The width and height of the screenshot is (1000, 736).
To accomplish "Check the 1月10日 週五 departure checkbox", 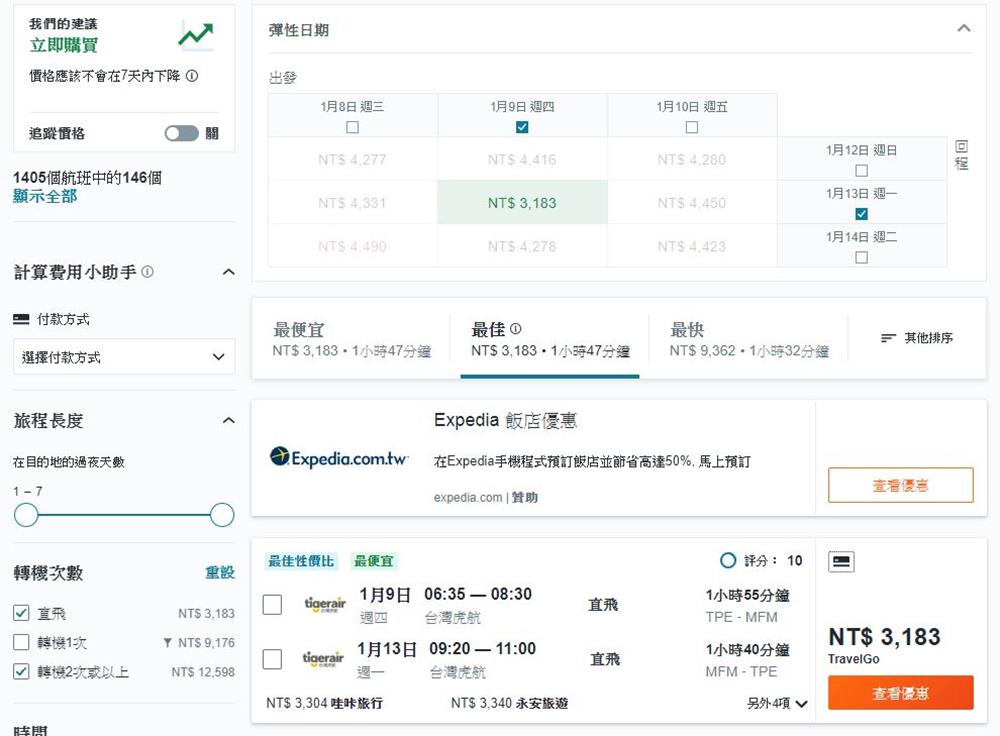I will click(692, 127).
